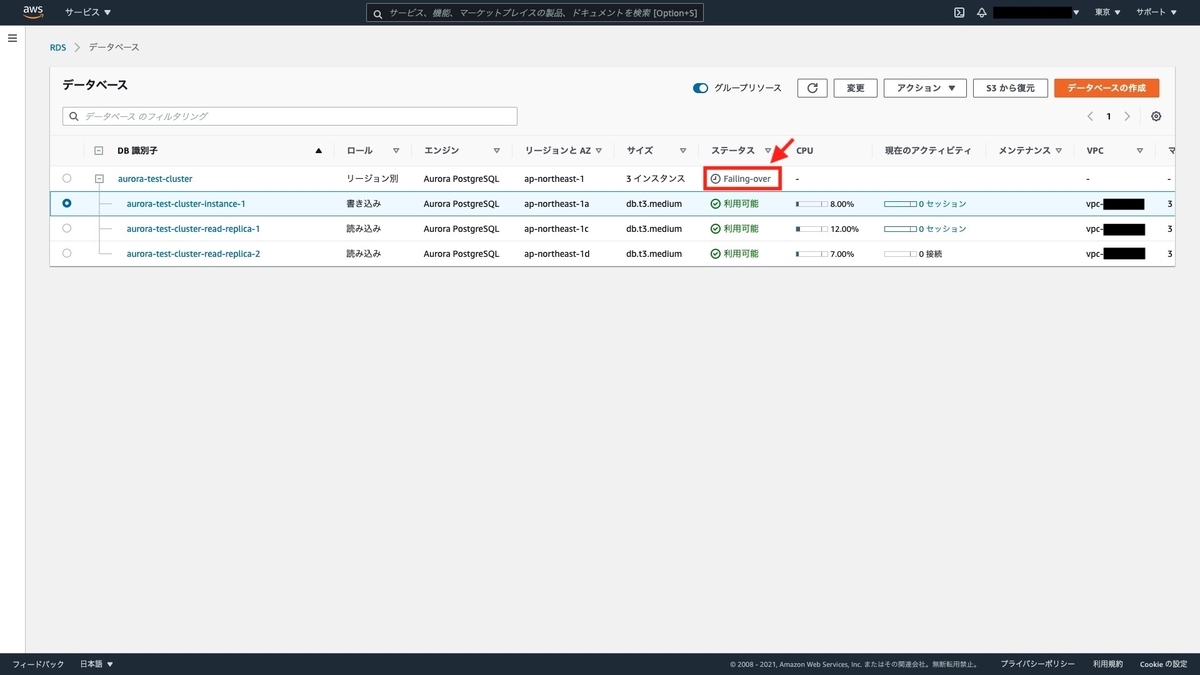
Task: Click the AWS logo home icon
Action: point(33,12)
